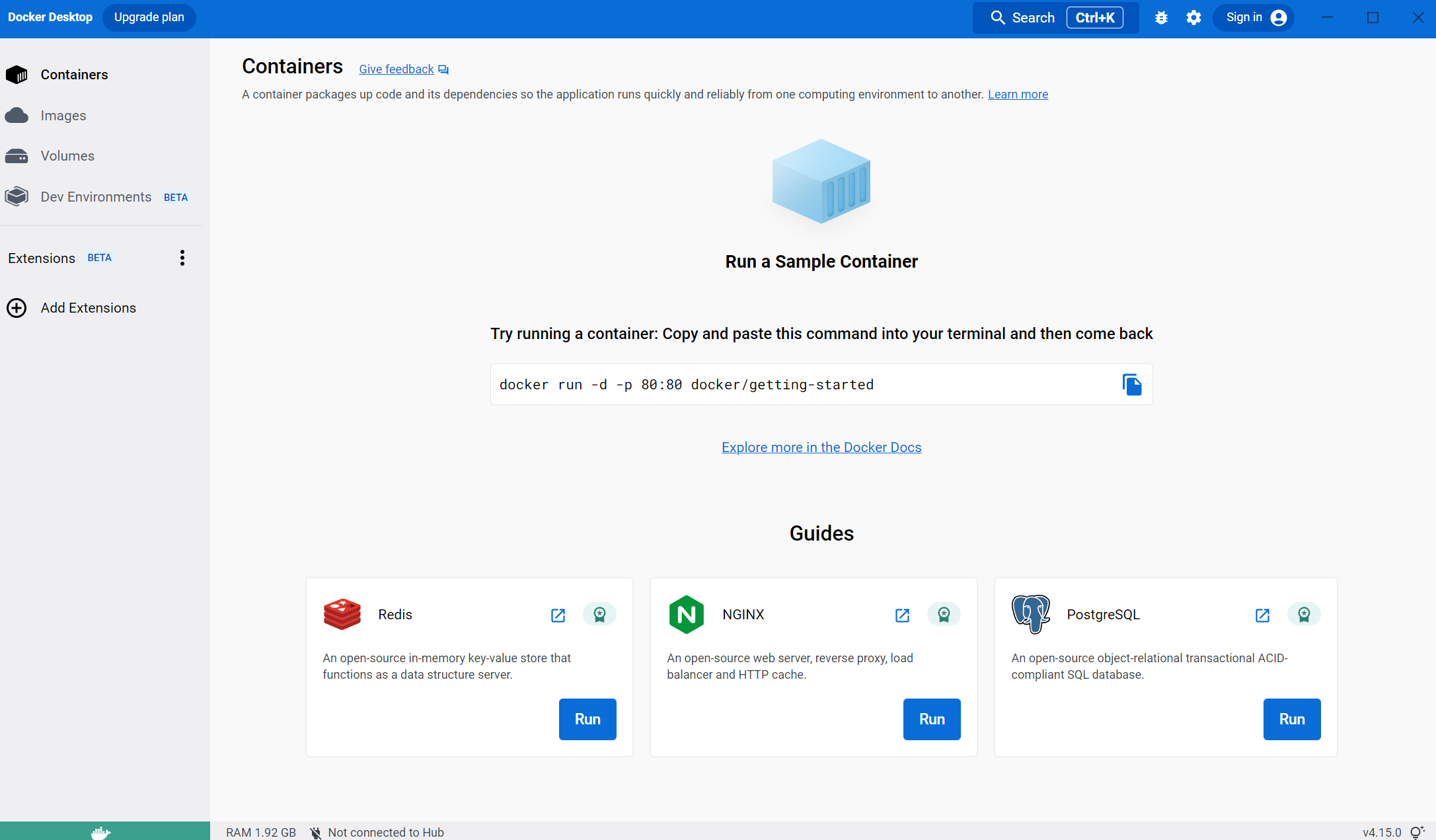The height and width of the screenshot is (840, 1436).
Task: Click the Add Extensions plus icon
Action: [17, 308]
